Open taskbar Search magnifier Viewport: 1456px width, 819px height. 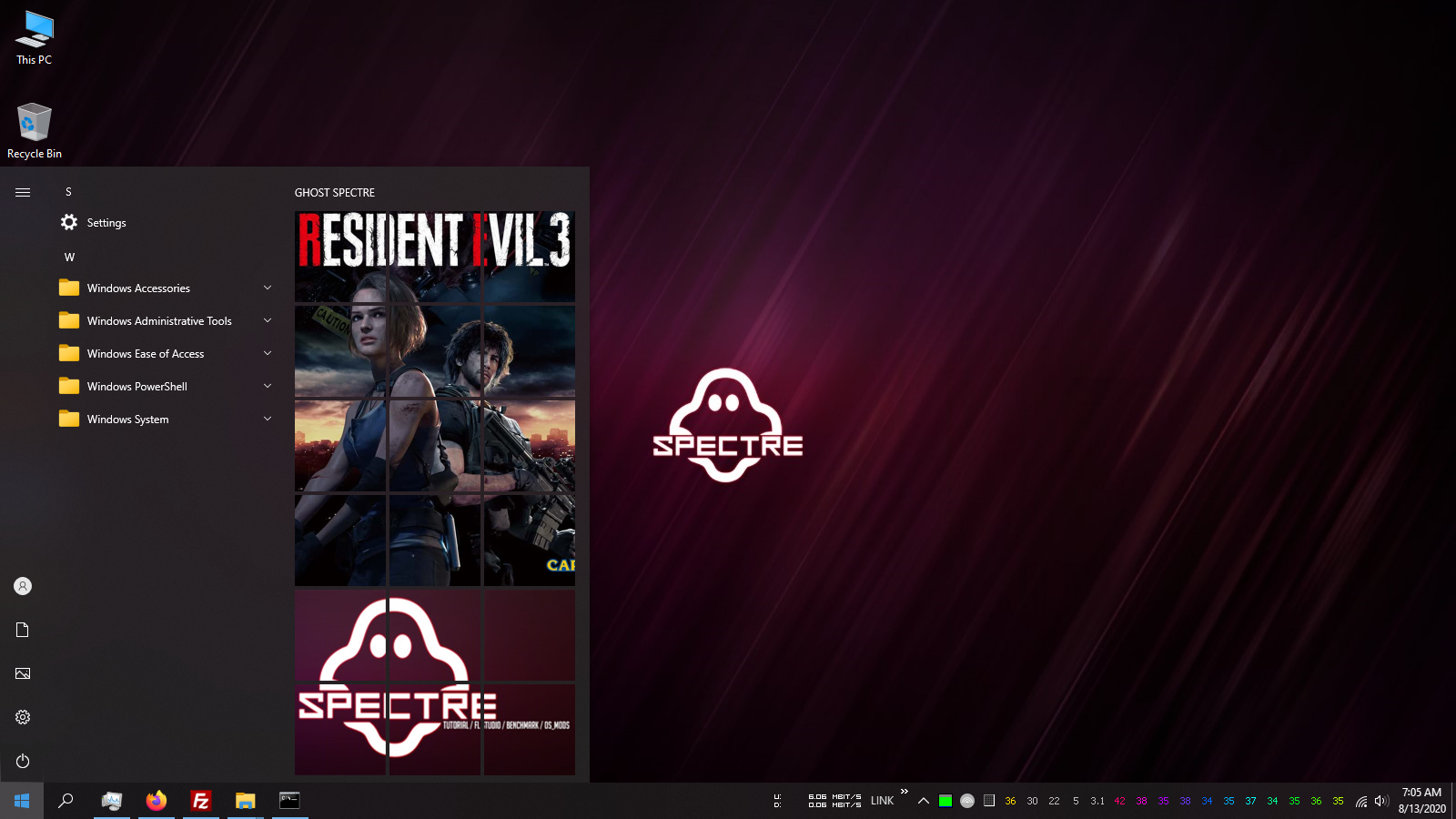(66, 801)
